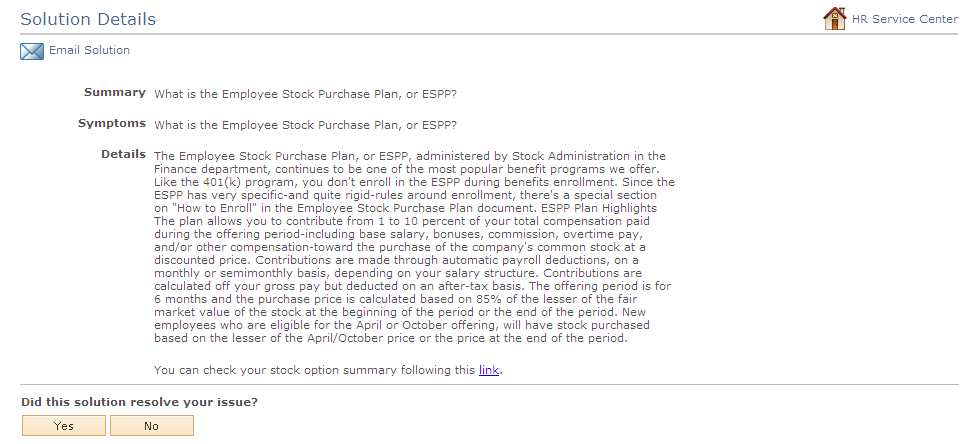The image size is (973, 444).
Task: Click the house icon beside HR Service Center
Action: tap(835, 19)
